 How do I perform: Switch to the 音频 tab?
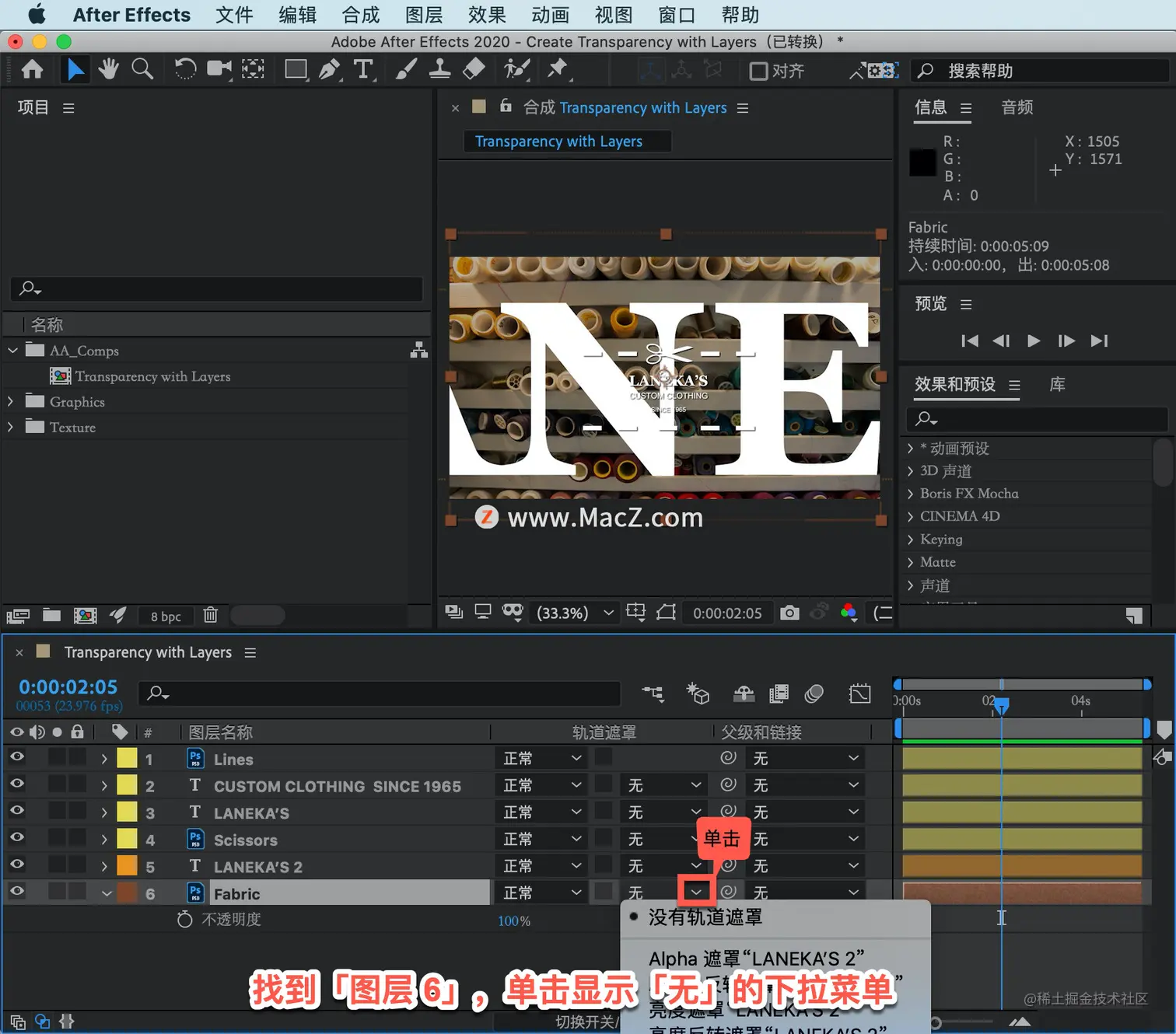click(1017, 107)
